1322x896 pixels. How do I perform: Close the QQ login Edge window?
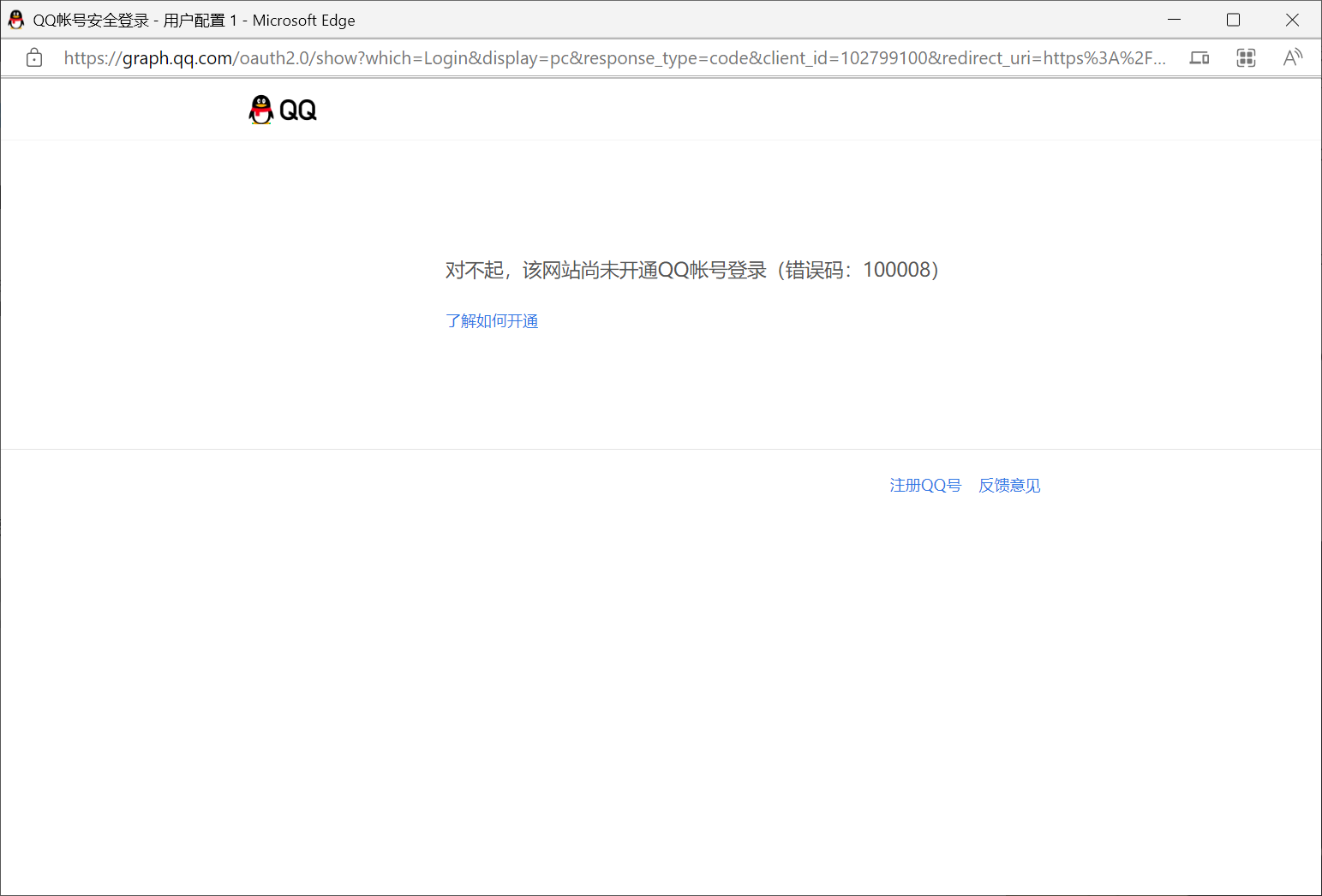1292,20
